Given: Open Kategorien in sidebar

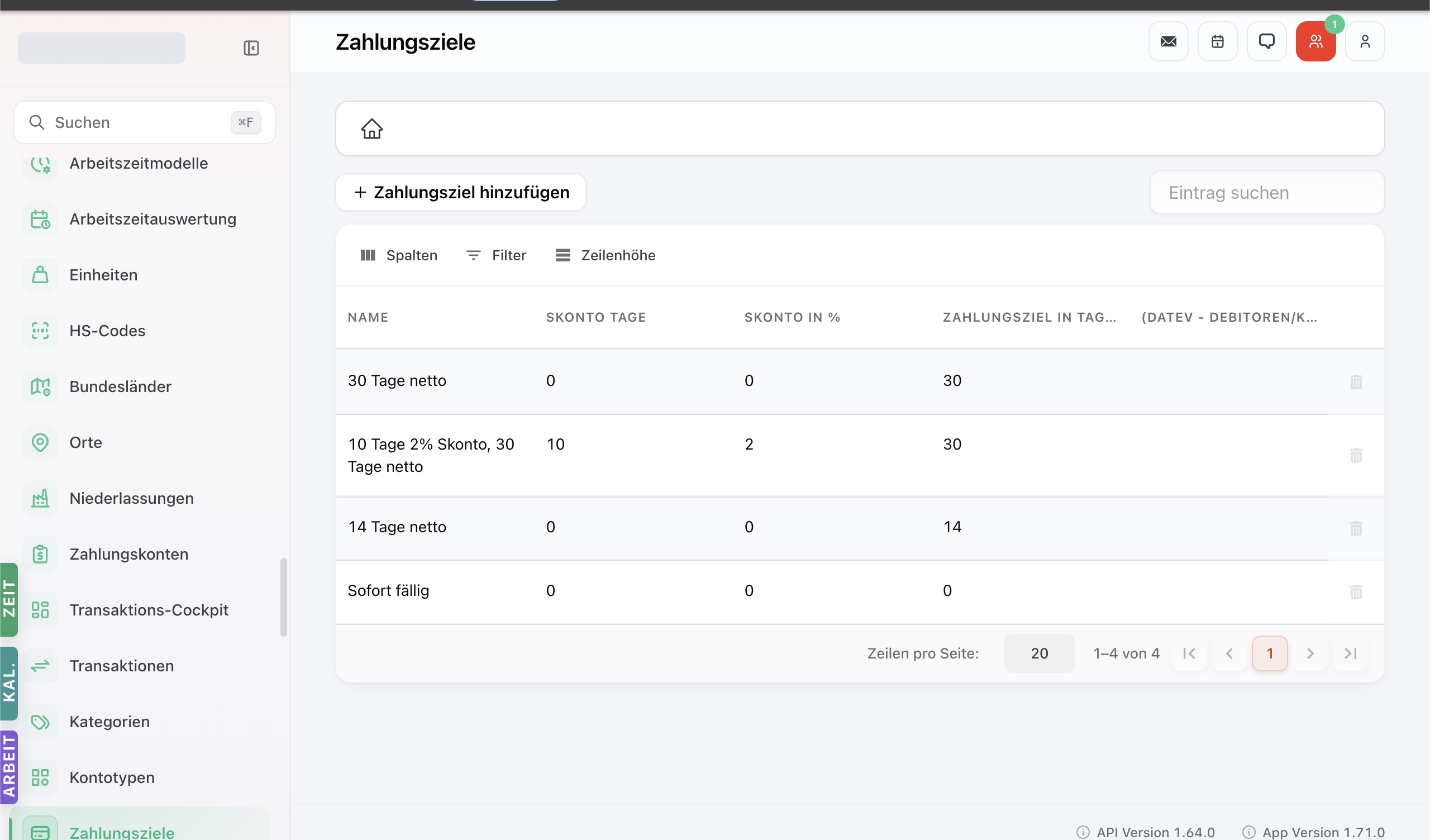Looking at the screenshot, I should pyautogui.click(x=109, y=722).
